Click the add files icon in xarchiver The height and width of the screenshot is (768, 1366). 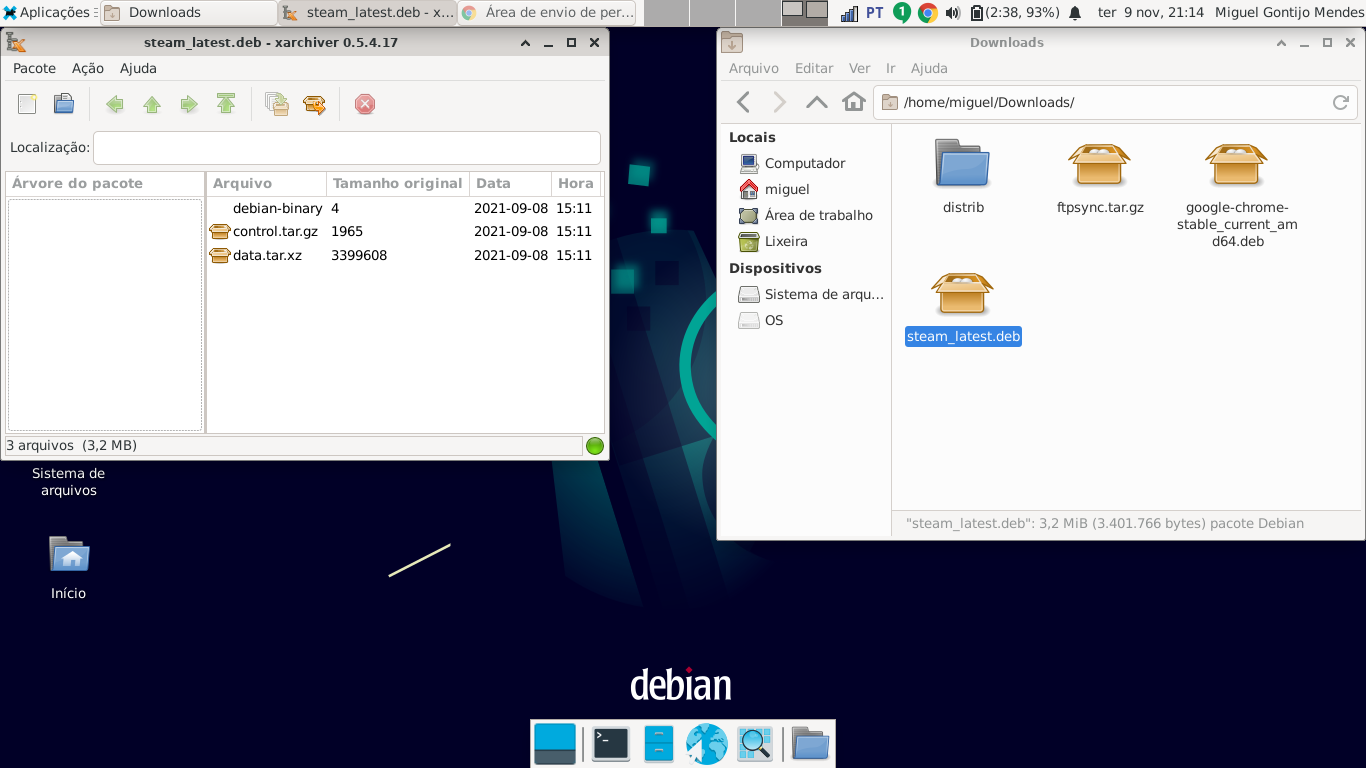pyautogui.click(x=277, y=104)
